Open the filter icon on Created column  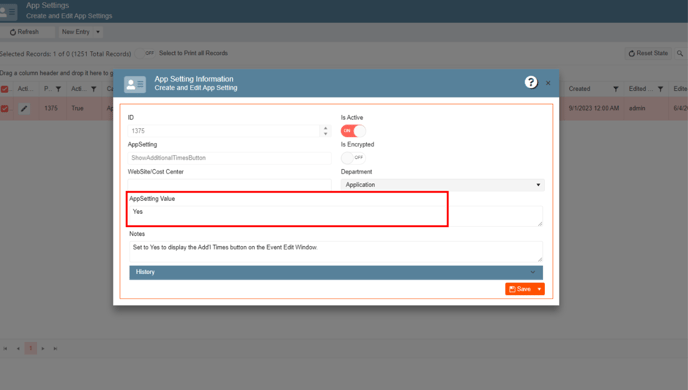pyautogui.click(x=616, y=89)
